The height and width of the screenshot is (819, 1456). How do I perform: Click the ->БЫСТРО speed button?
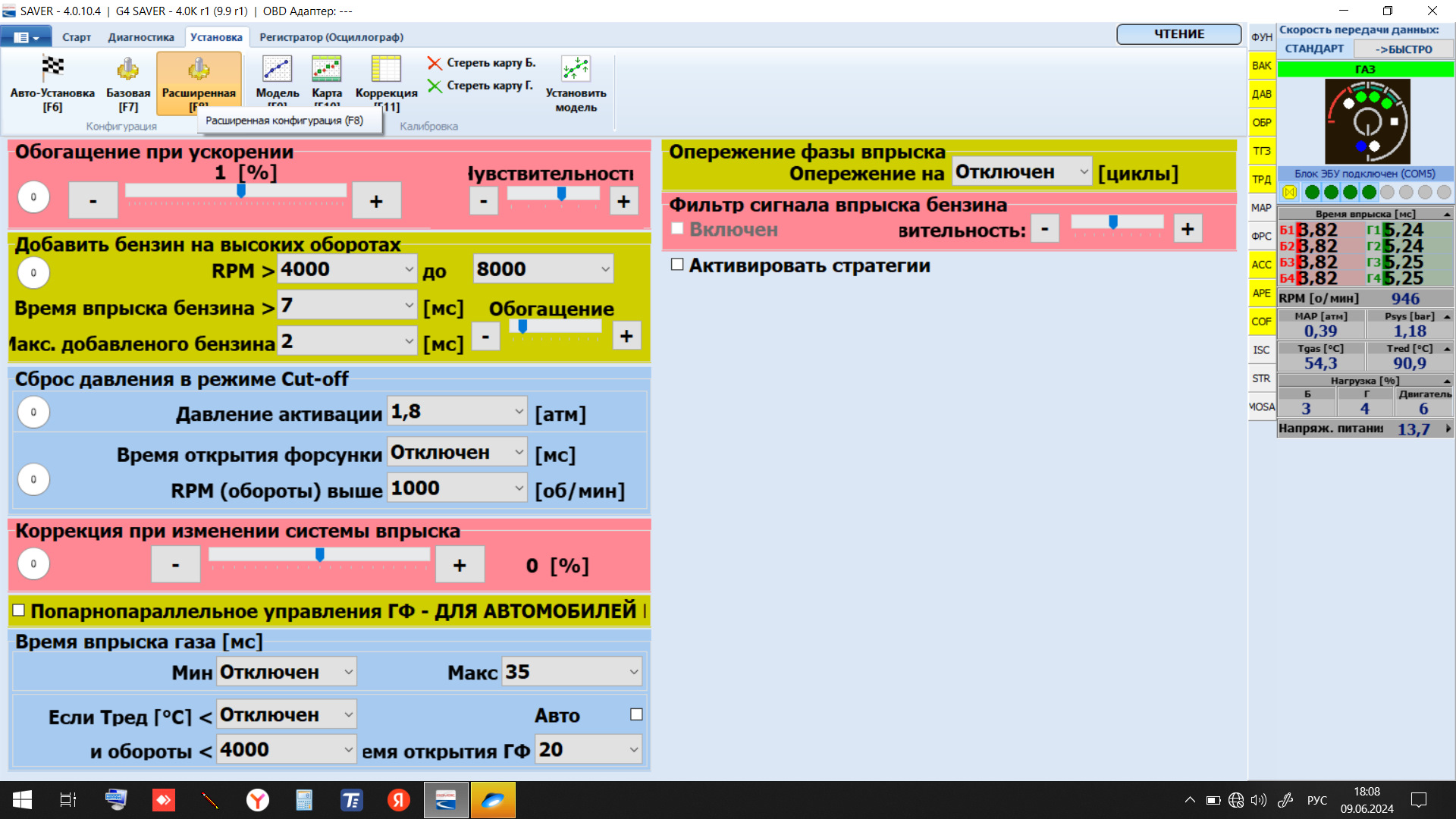coord(1404,49)
